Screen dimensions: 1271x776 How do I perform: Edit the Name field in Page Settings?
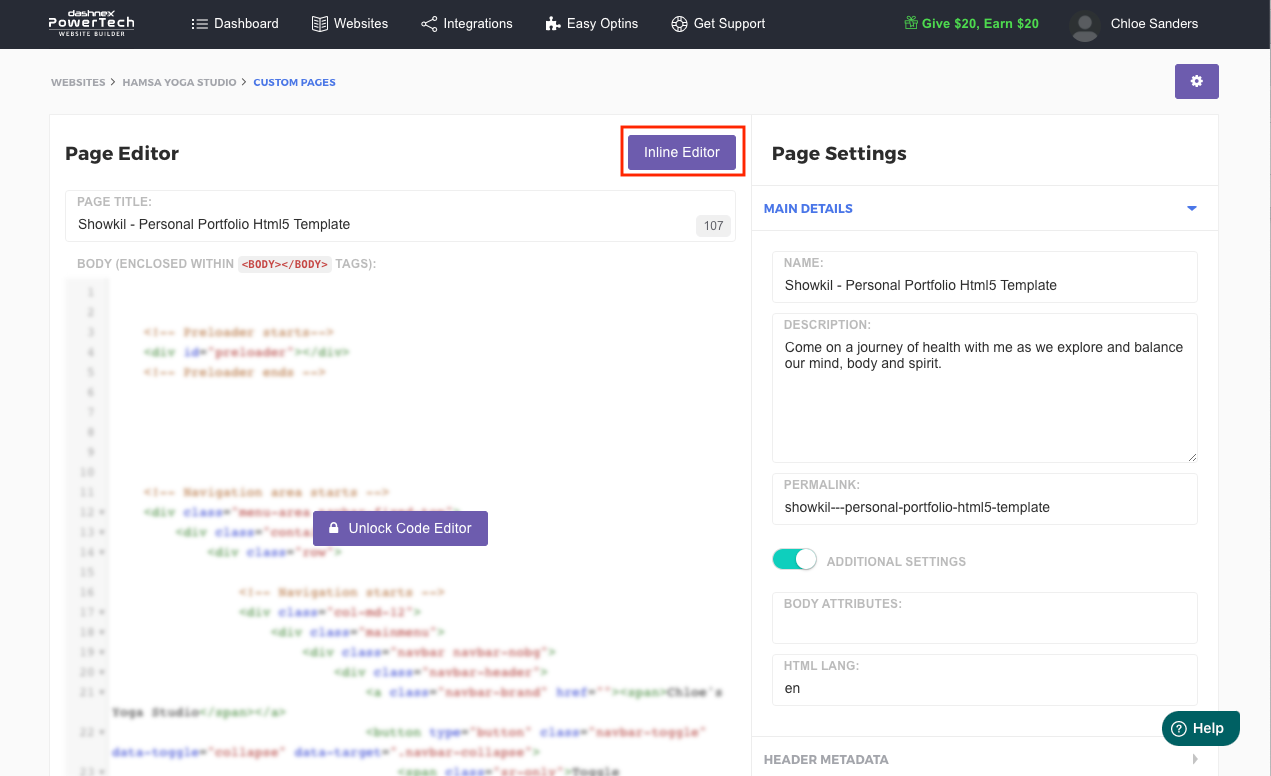click(984, 277)
